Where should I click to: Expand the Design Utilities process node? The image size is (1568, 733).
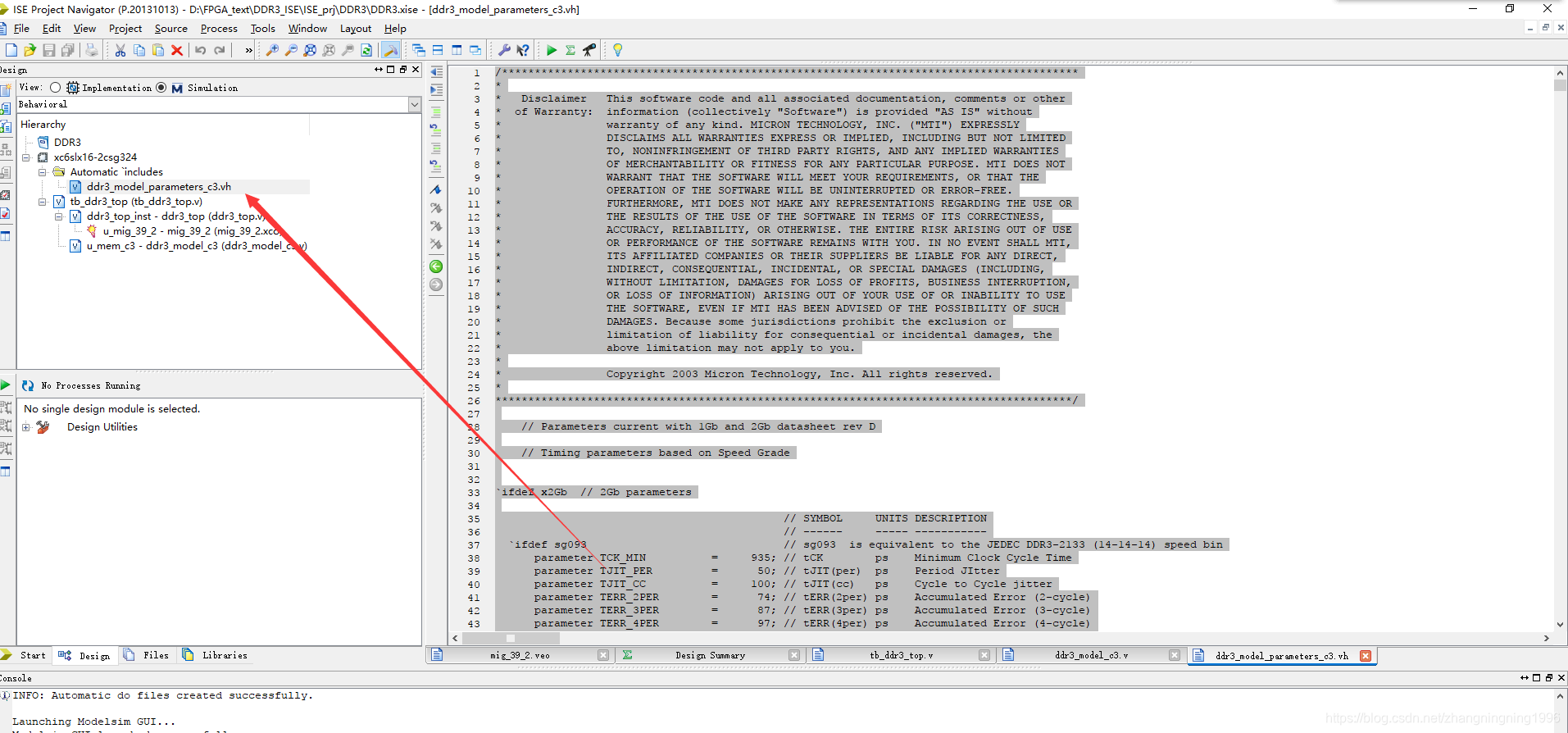click(26, 427)
